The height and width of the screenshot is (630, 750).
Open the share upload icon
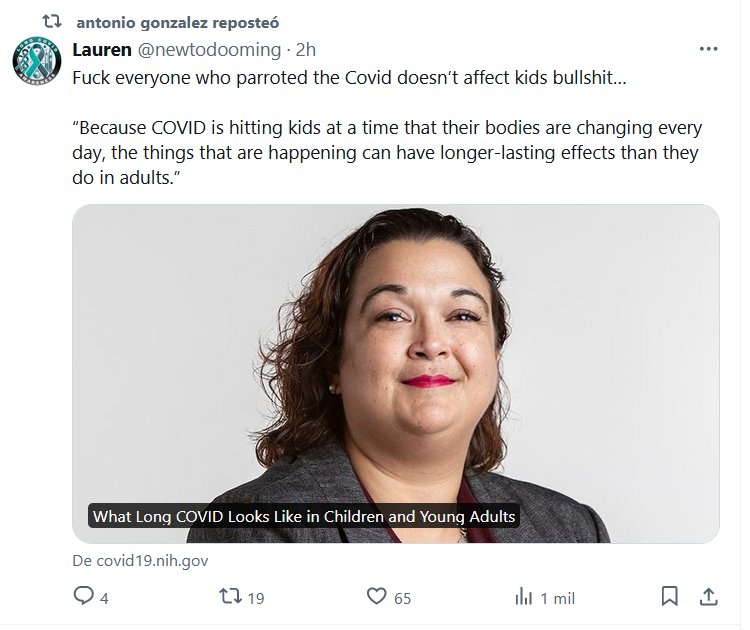[x=709, y=596]
